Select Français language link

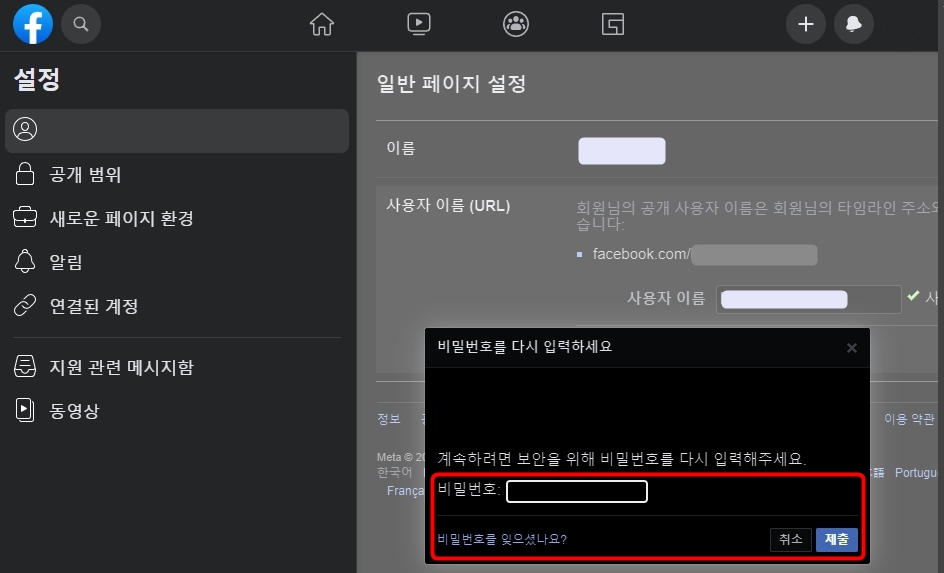point(406,491)
